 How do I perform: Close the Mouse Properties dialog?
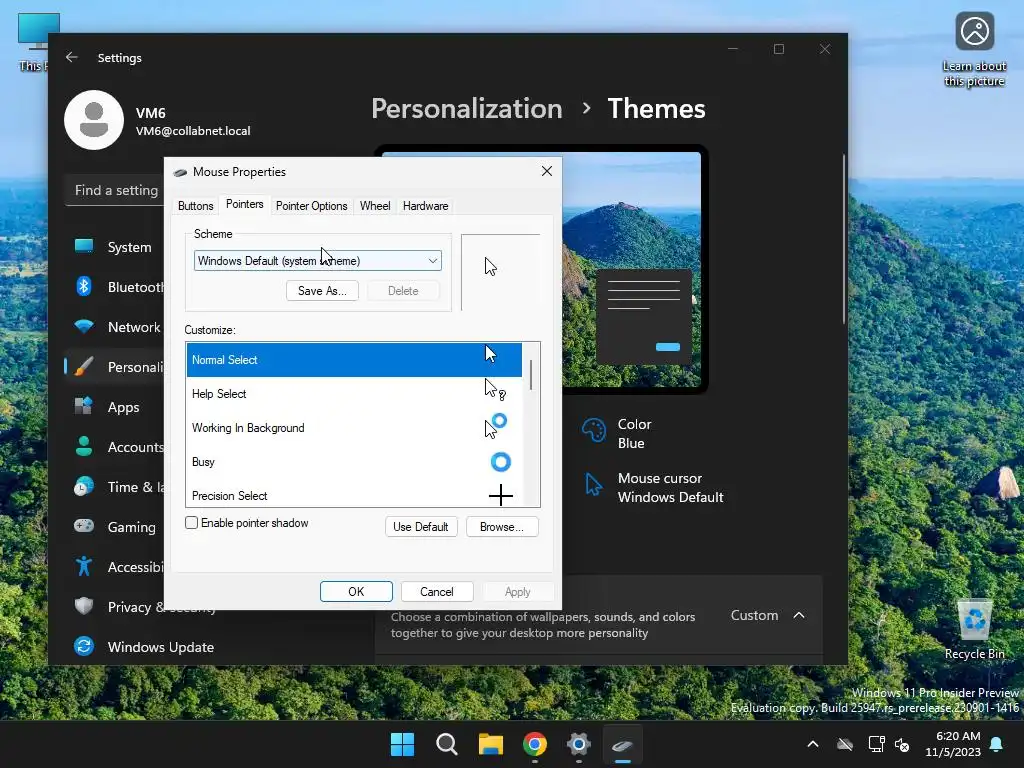(547, 171)
